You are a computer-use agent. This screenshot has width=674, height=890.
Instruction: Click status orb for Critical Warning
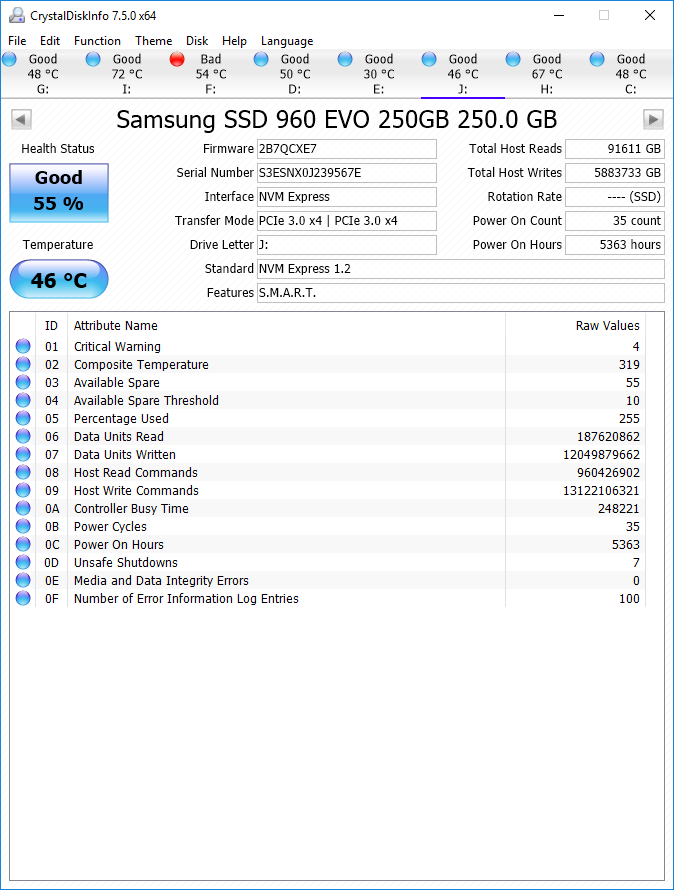click(23, 346)
